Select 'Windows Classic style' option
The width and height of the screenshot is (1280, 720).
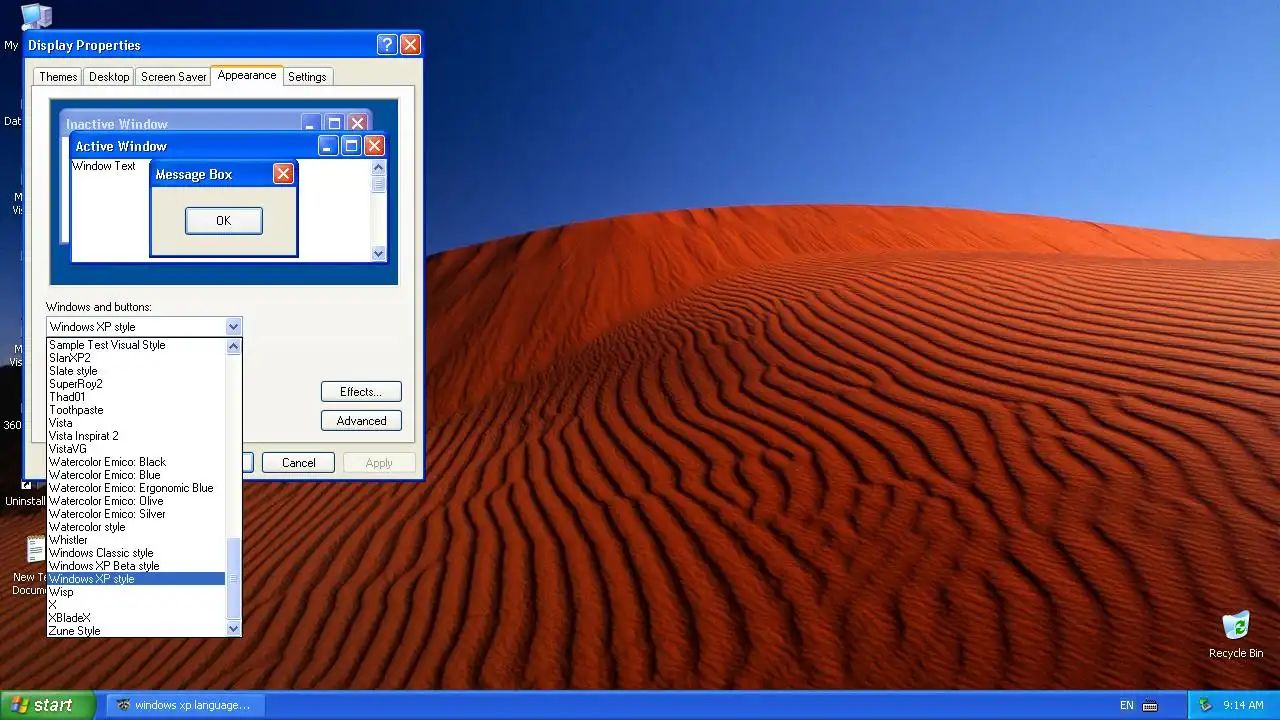(x=136, y=553)
